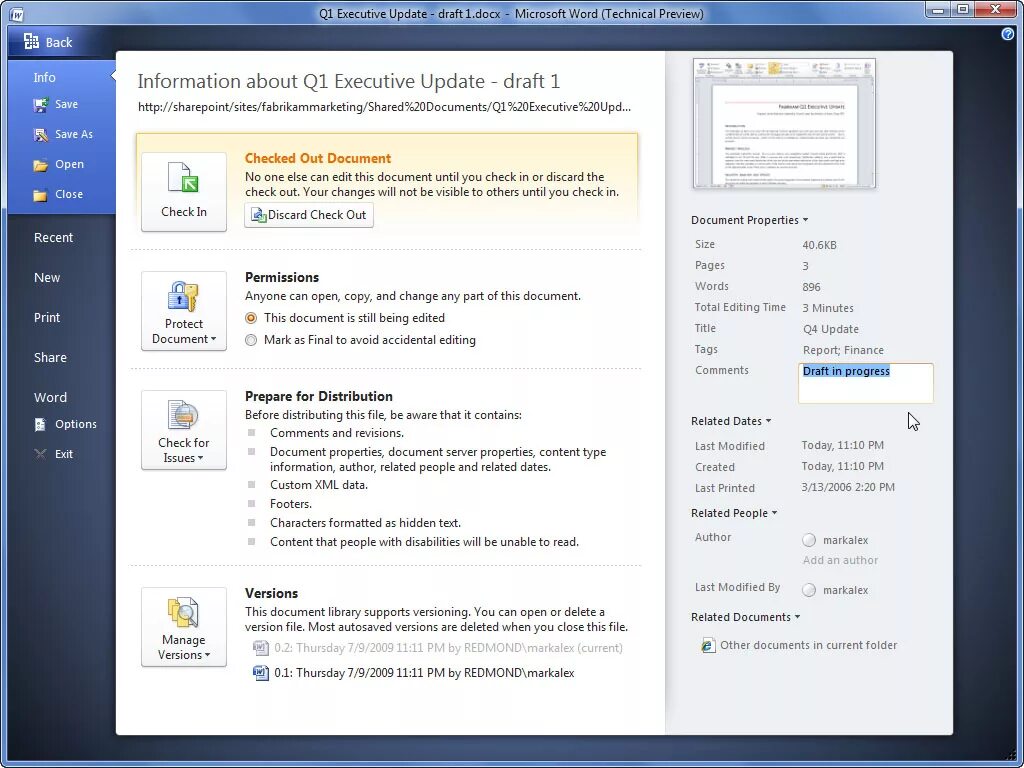Click the Words value 896
The width and height of the screenshot is (1024, 768).
click(811, 287)
